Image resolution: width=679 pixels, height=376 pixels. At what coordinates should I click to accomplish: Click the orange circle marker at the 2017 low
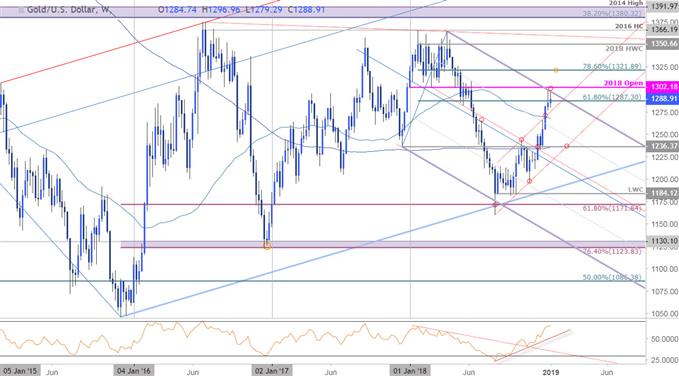(x=267, y=246)
